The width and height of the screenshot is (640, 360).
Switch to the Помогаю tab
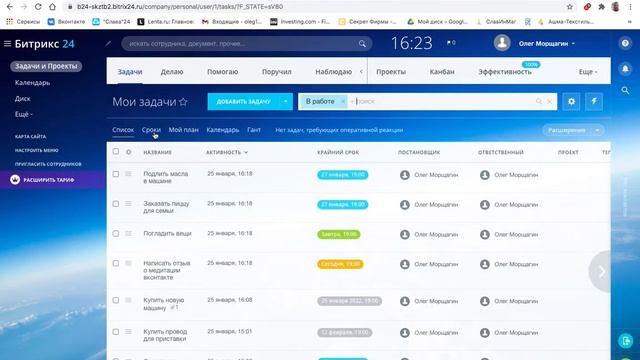click(x=222, y=71)
